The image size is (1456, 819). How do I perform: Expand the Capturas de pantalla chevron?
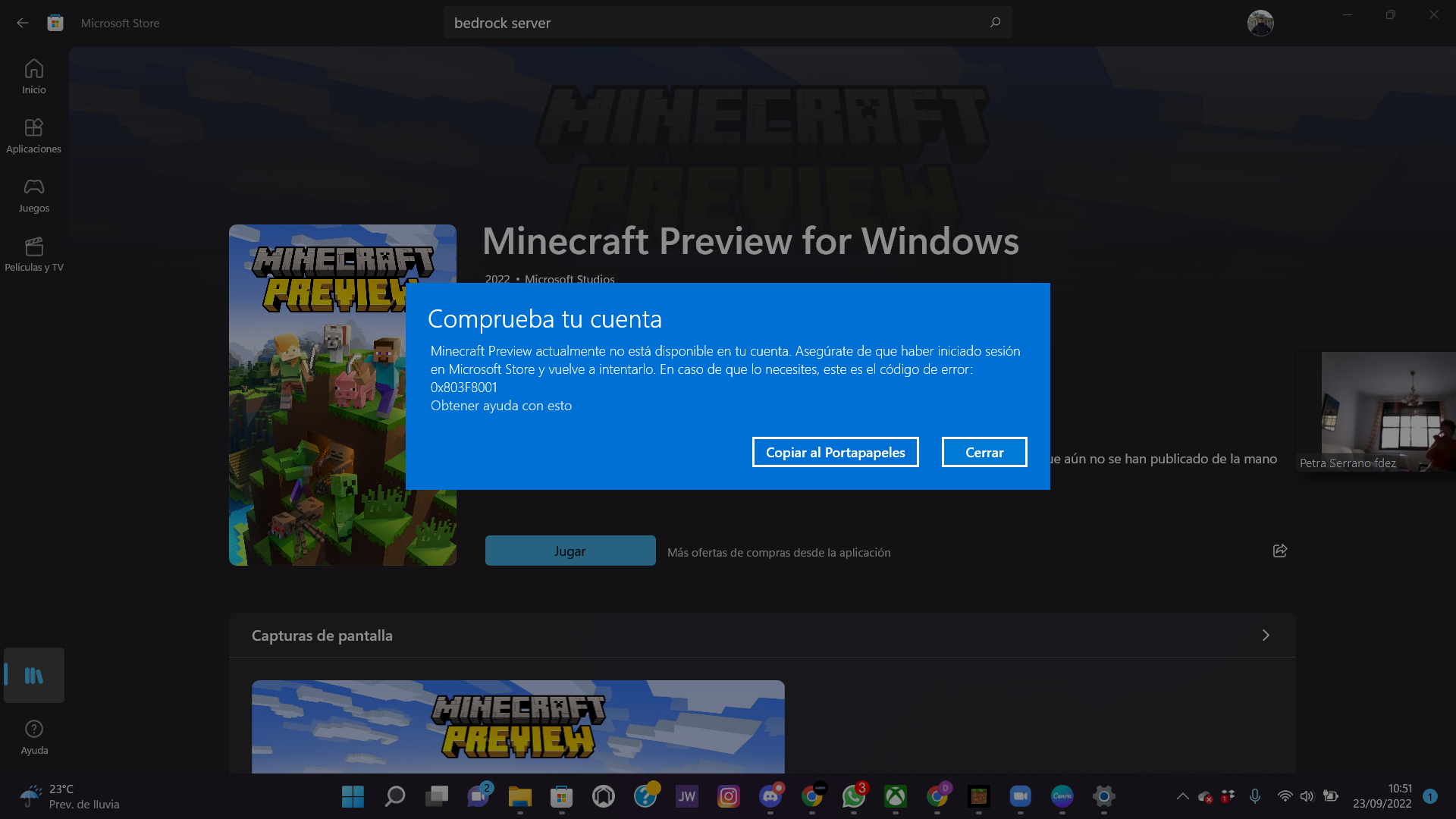tap(1265, 635)
